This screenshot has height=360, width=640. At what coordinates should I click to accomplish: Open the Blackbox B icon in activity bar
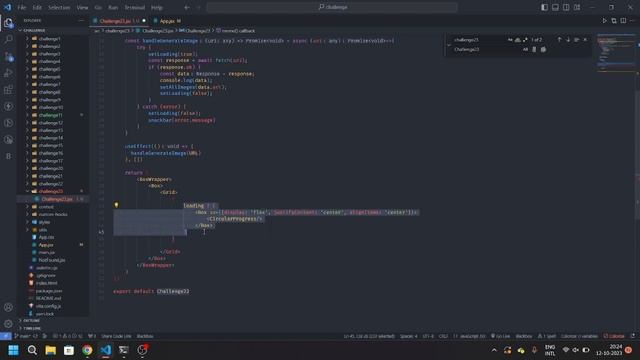pos(8,156)
